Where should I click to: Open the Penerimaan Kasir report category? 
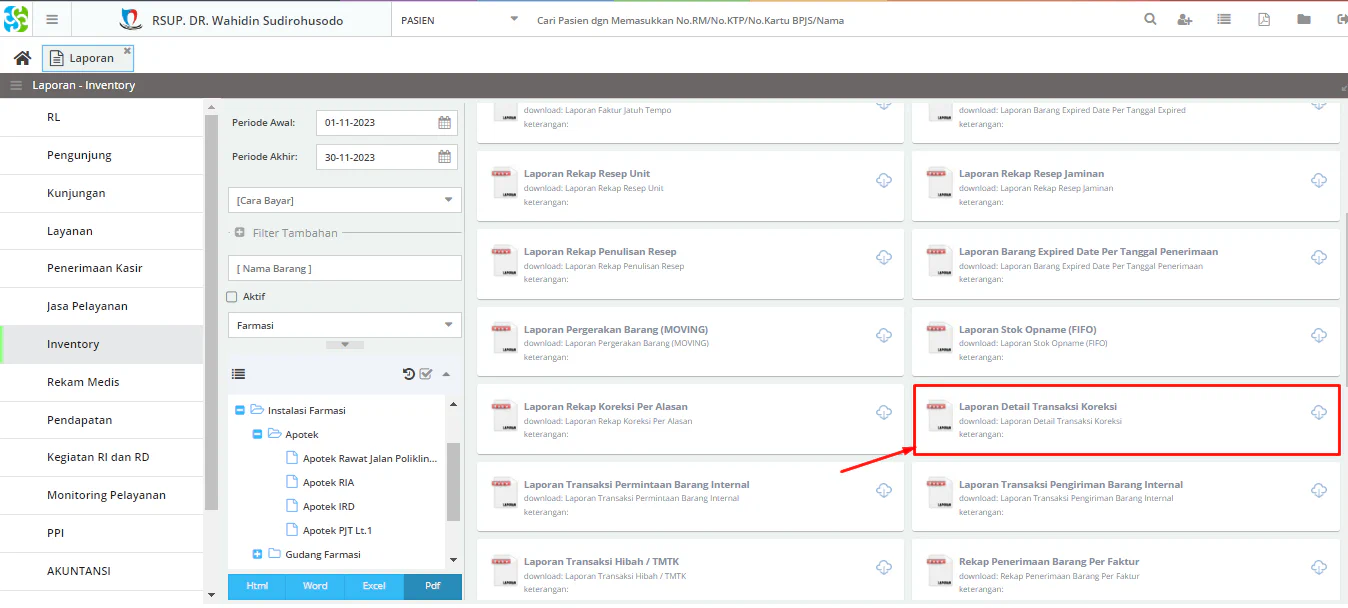pyautogui.click(x=102, y=268)
